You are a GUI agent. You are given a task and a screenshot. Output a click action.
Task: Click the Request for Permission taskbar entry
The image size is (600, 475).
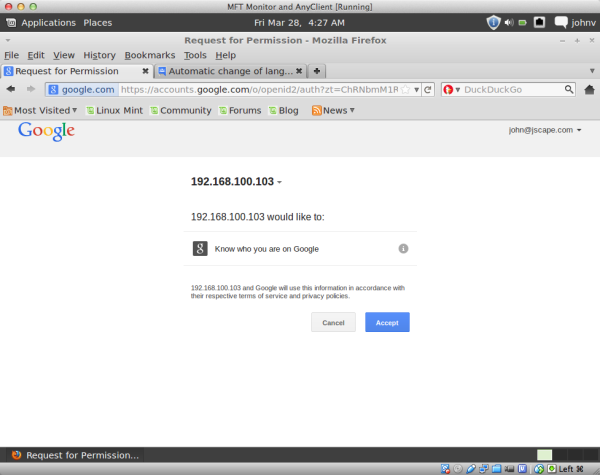click(76, 455)
